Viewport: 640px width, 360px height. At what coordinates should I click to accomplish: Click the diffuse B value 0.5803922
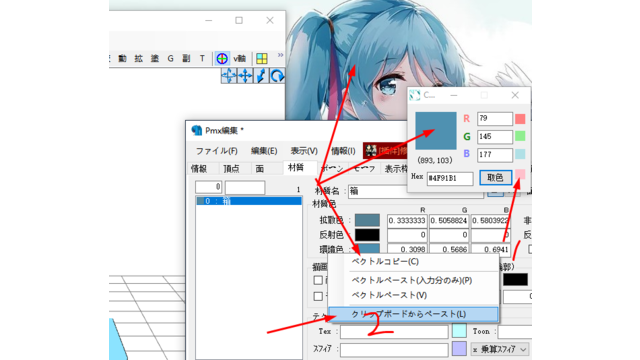(490, 220)
